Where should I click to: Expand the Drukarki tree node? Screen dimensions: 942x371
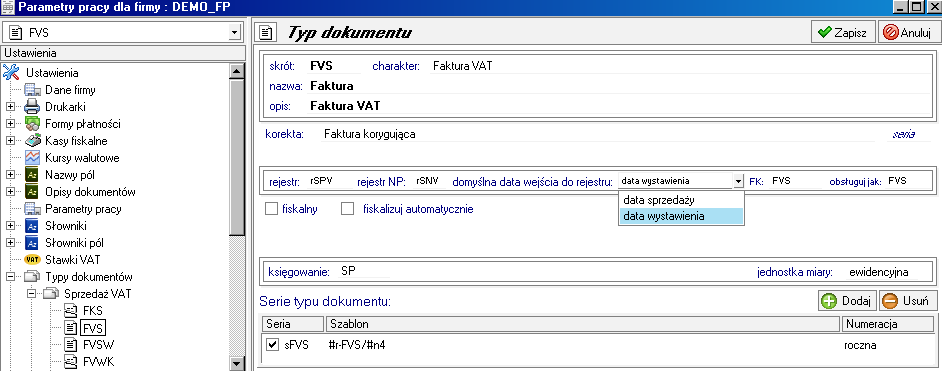tap(11, 107)
